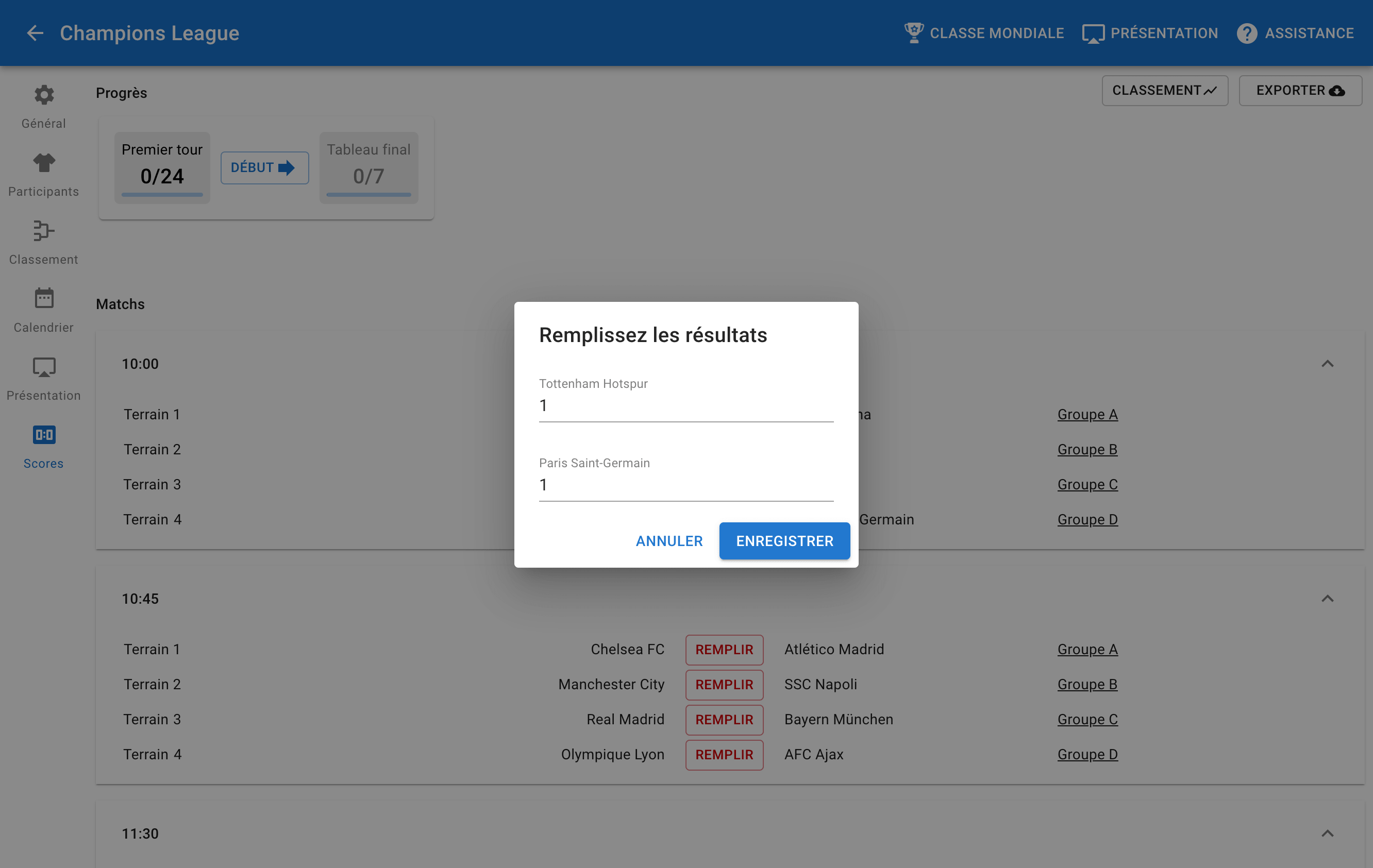
Task: Navigate back with the arrow icon
Action: coord(35,32)
